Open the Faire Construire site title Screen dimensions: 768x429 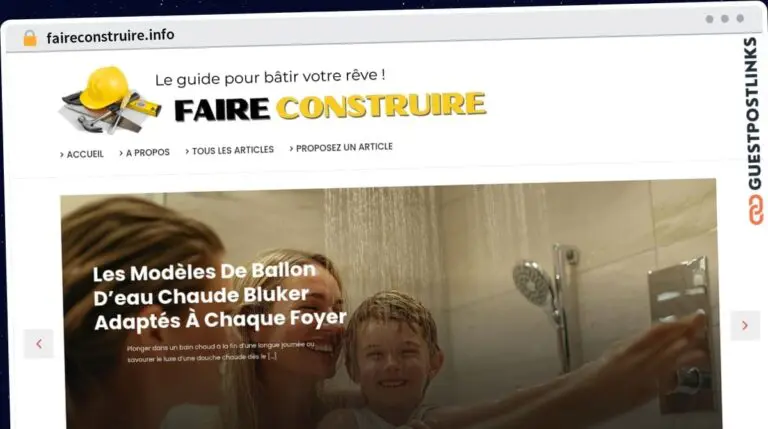click(x=330, y=107)
